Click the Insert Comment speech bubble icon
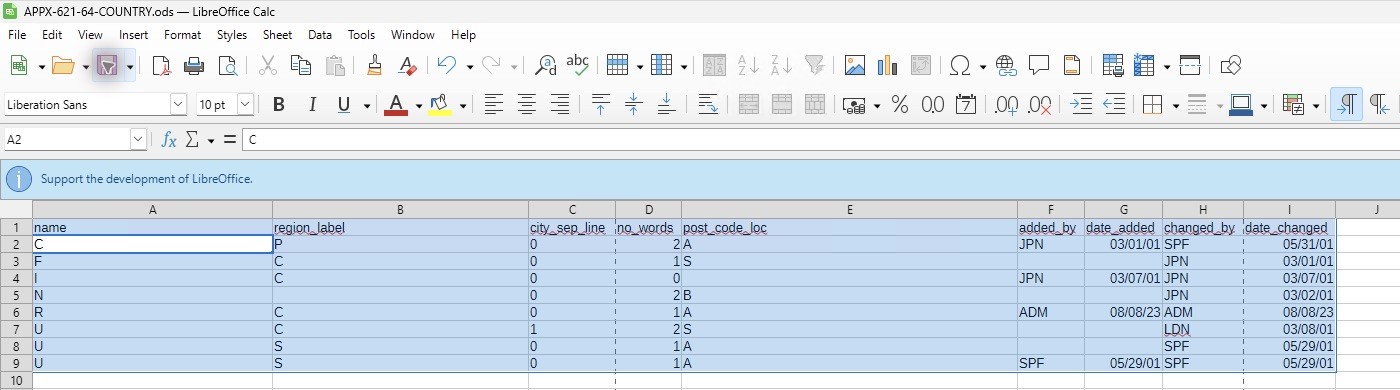Screen dimensions: 1400x390 pyautogui.click(x=1039, y=66)
